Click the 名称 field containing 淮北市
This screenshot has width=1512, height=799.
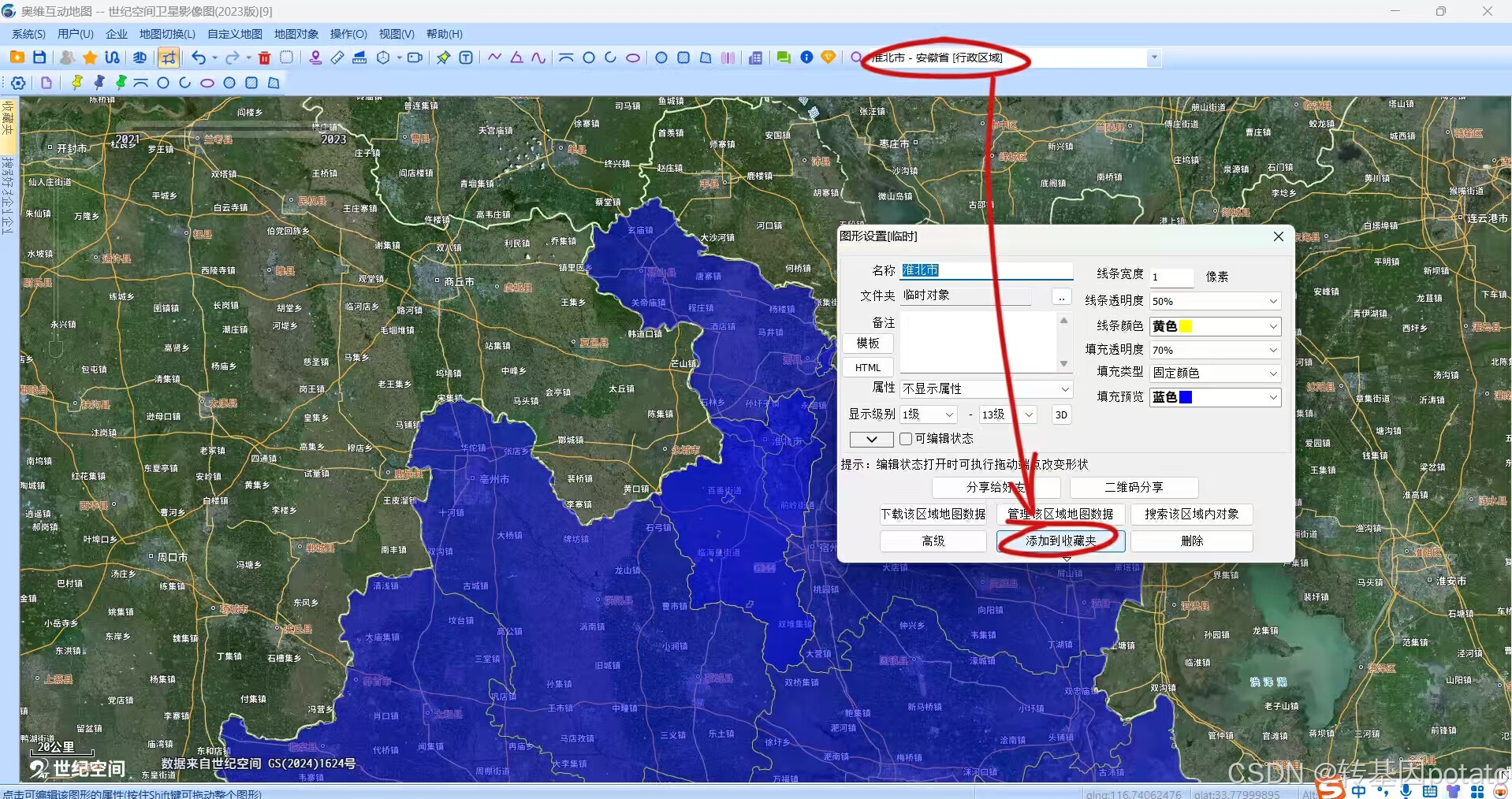(x=986, y=270)
